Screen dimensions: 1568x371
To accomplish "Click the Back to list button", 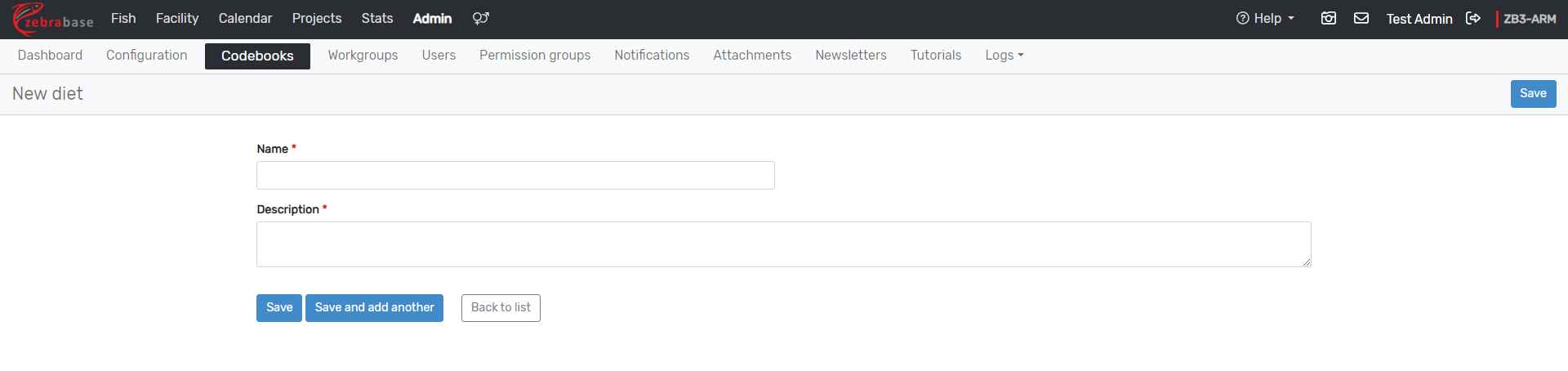I will coord(501,308).
